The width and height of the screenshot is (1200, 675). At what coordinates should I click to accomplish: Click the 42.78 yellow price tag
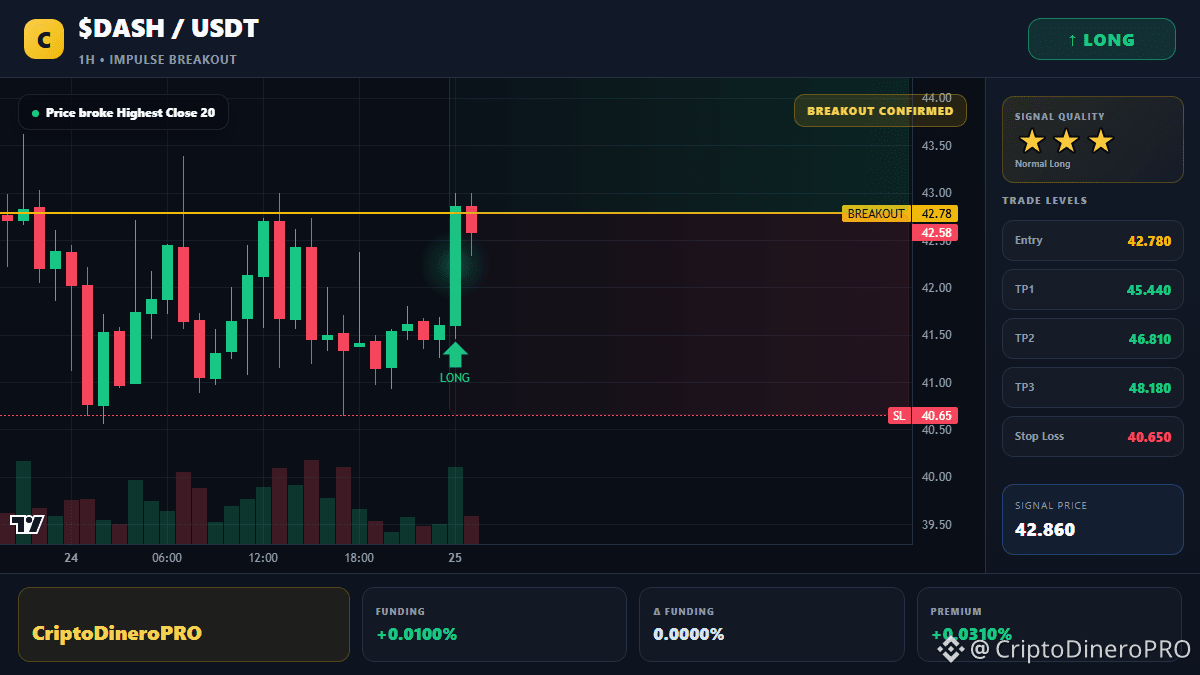click(x=936, y=214)
